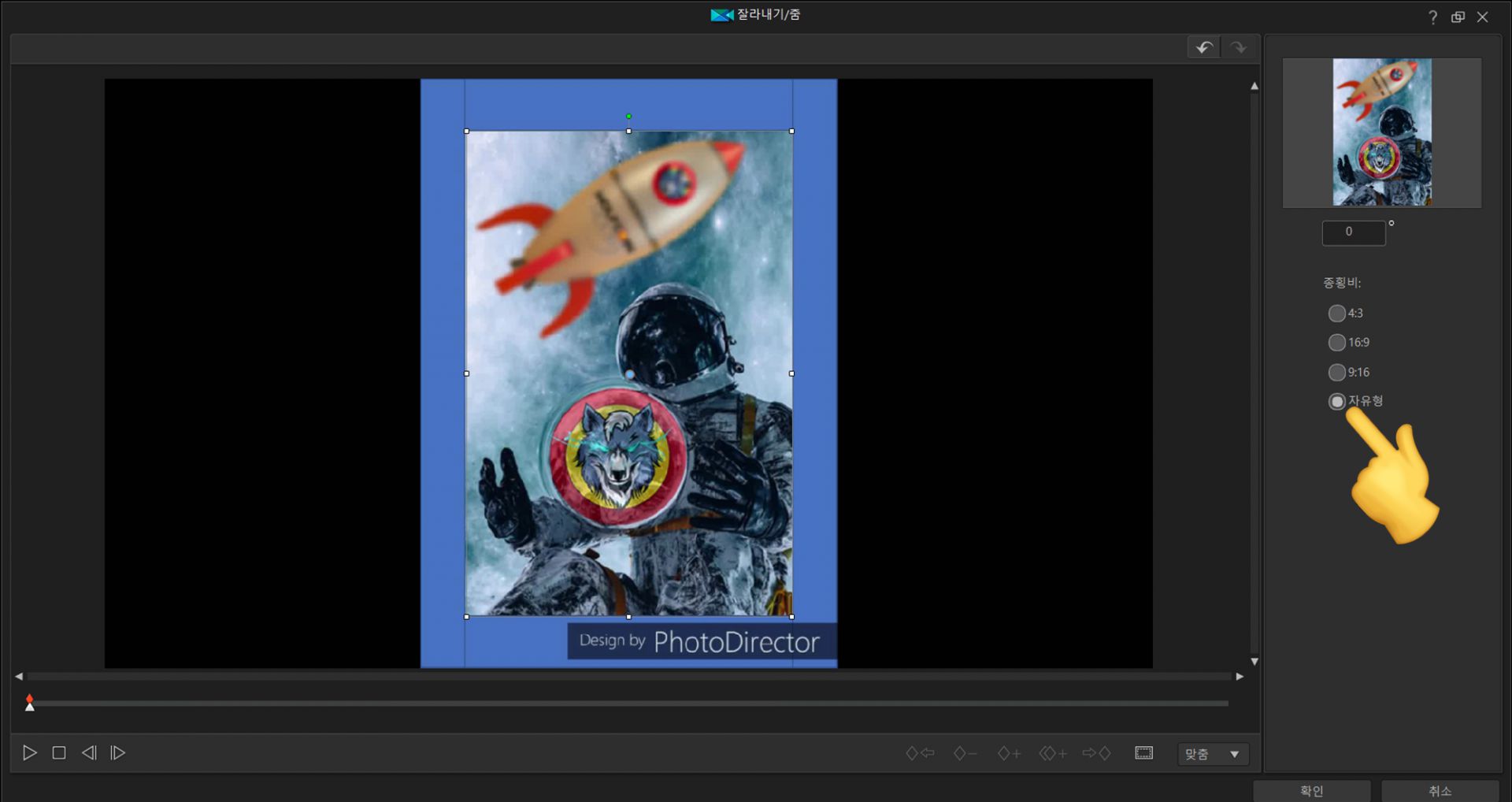Viewport: 1512px width, 802px height.
Task: Select the 16:9 aspect ratio
Action: coord(1337,343)
